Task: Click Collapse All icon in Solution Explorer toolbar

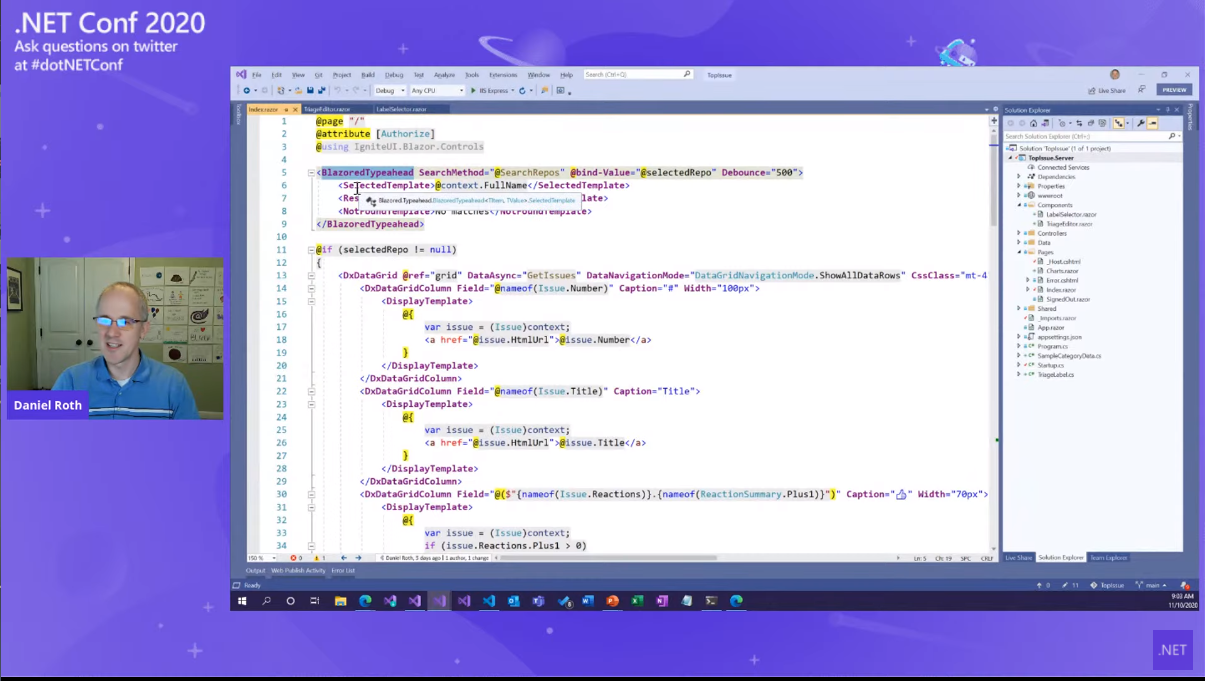Action: tap(1092, 123)
